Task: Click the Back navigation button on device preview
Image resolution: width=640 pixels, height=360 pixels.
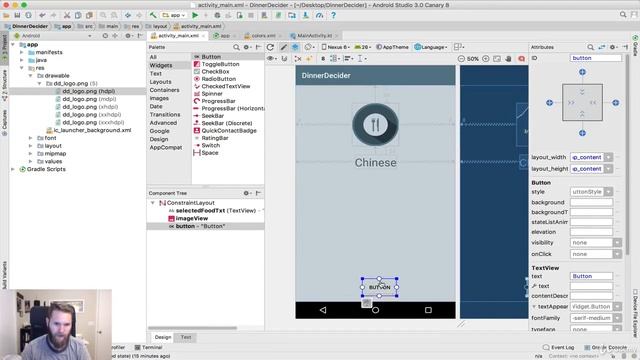Action: coord(323,310)
